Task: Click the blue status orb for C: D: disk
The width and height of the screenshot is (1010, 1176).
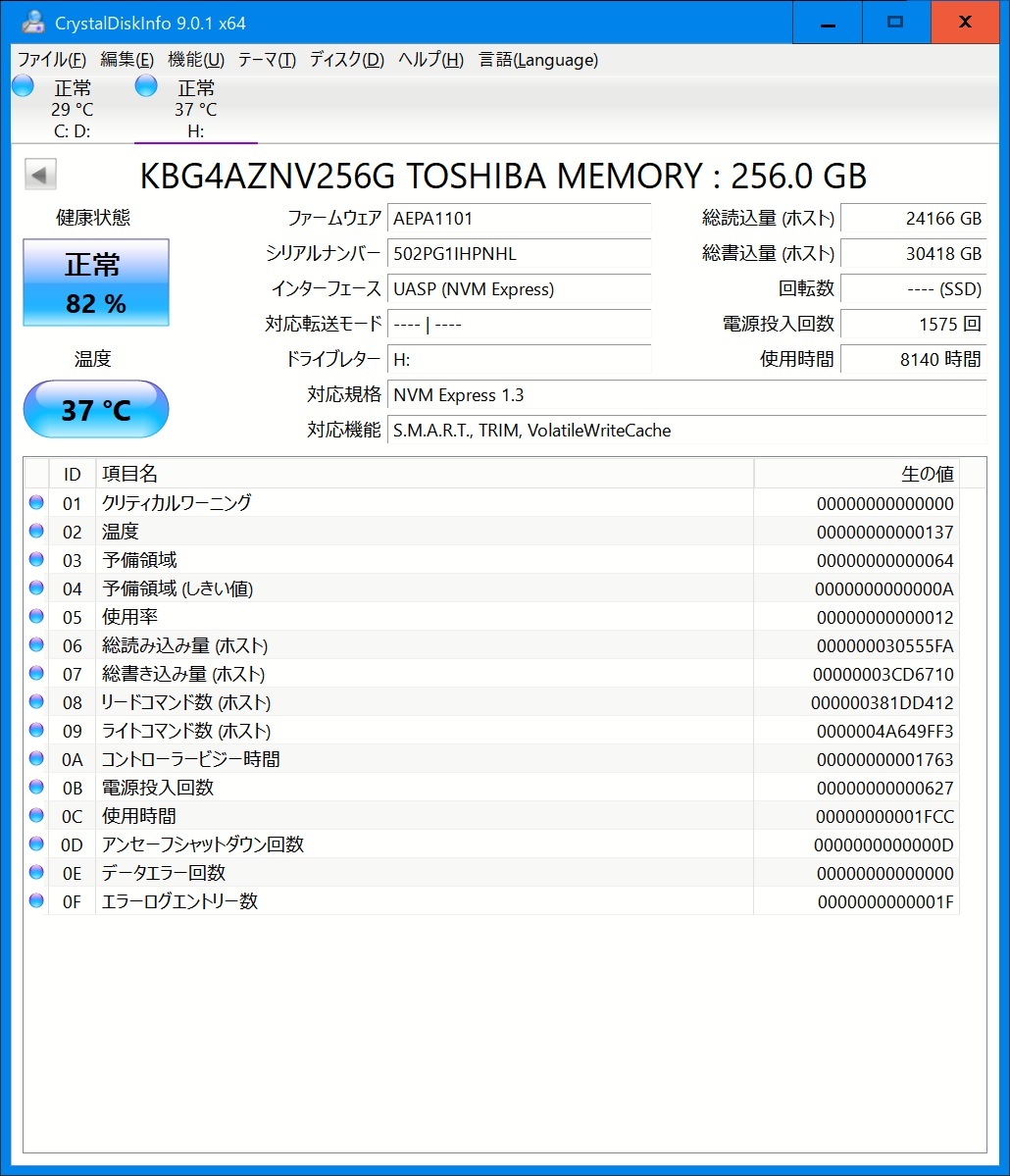Action: tap(24, 86)
